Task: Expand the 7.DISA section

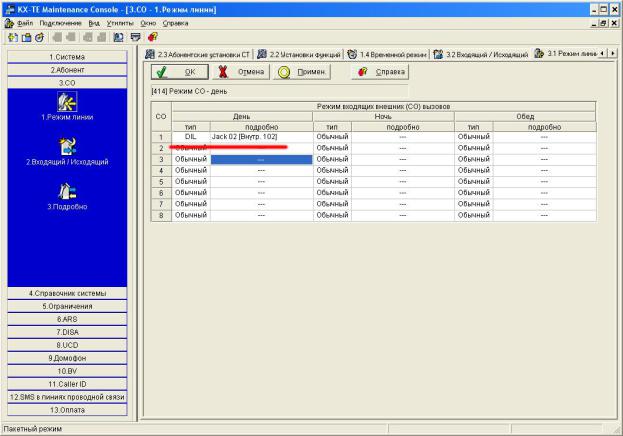Action: coord(67,332)
